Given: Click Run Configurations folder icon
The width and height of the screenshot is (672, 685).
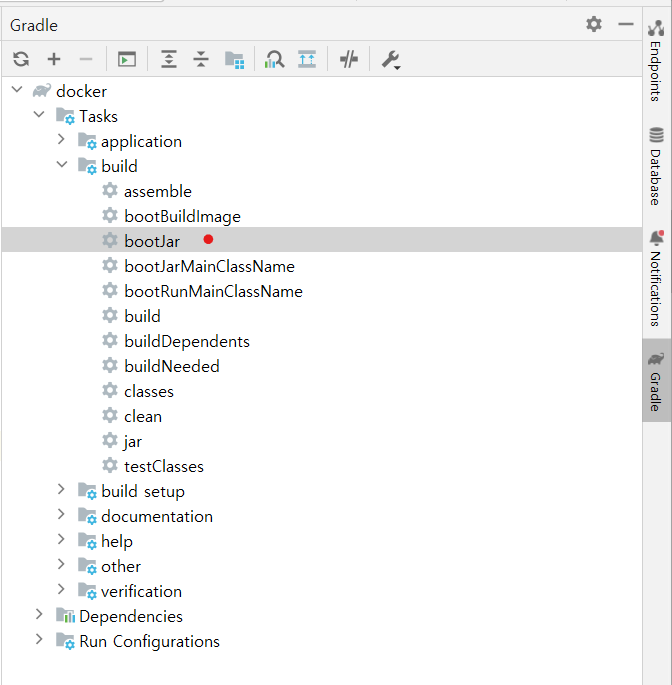Looking at the screenshot, I should pos(65,641).
